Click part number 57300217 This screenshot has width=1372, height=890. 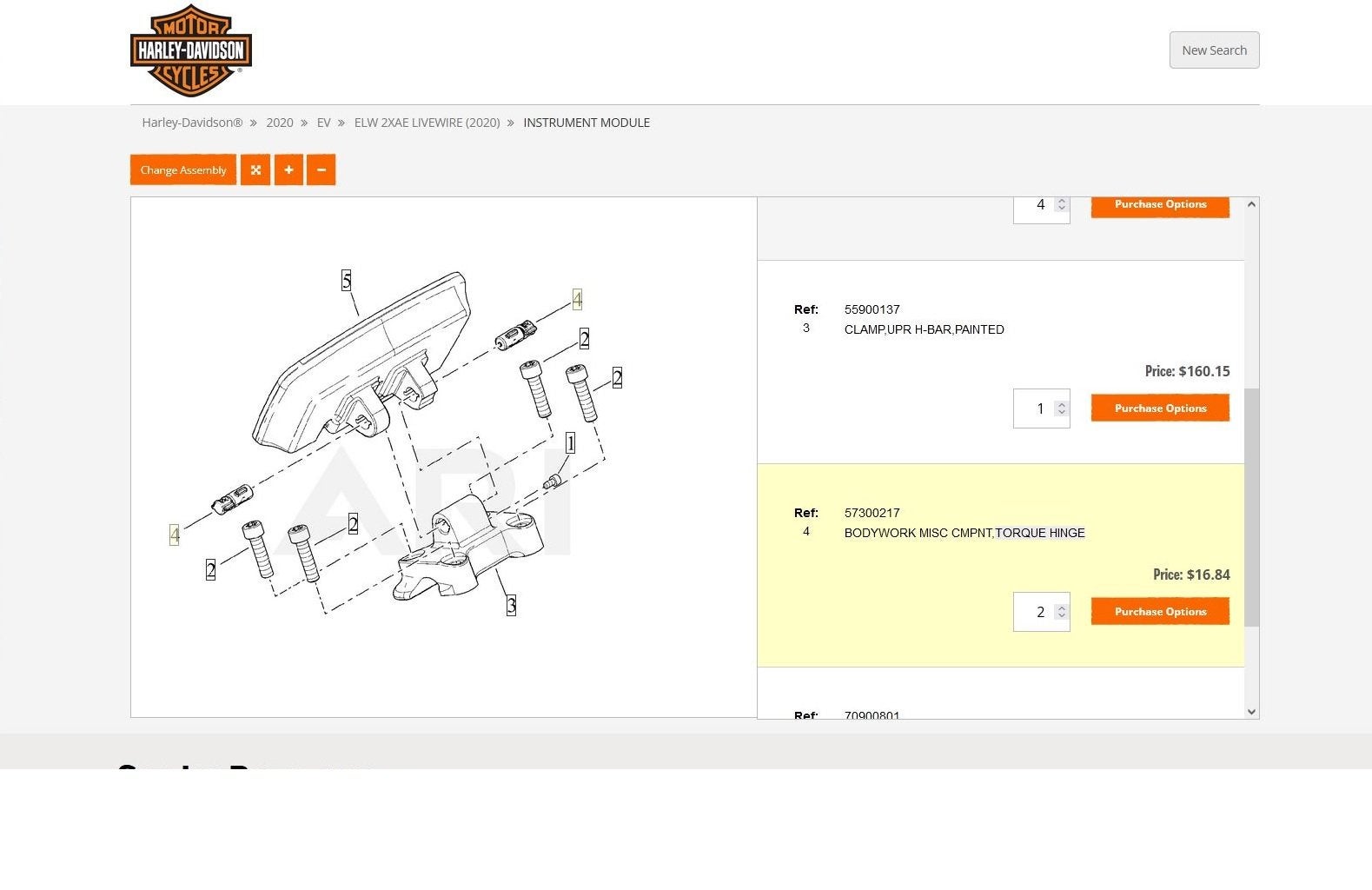coord(872,513)
